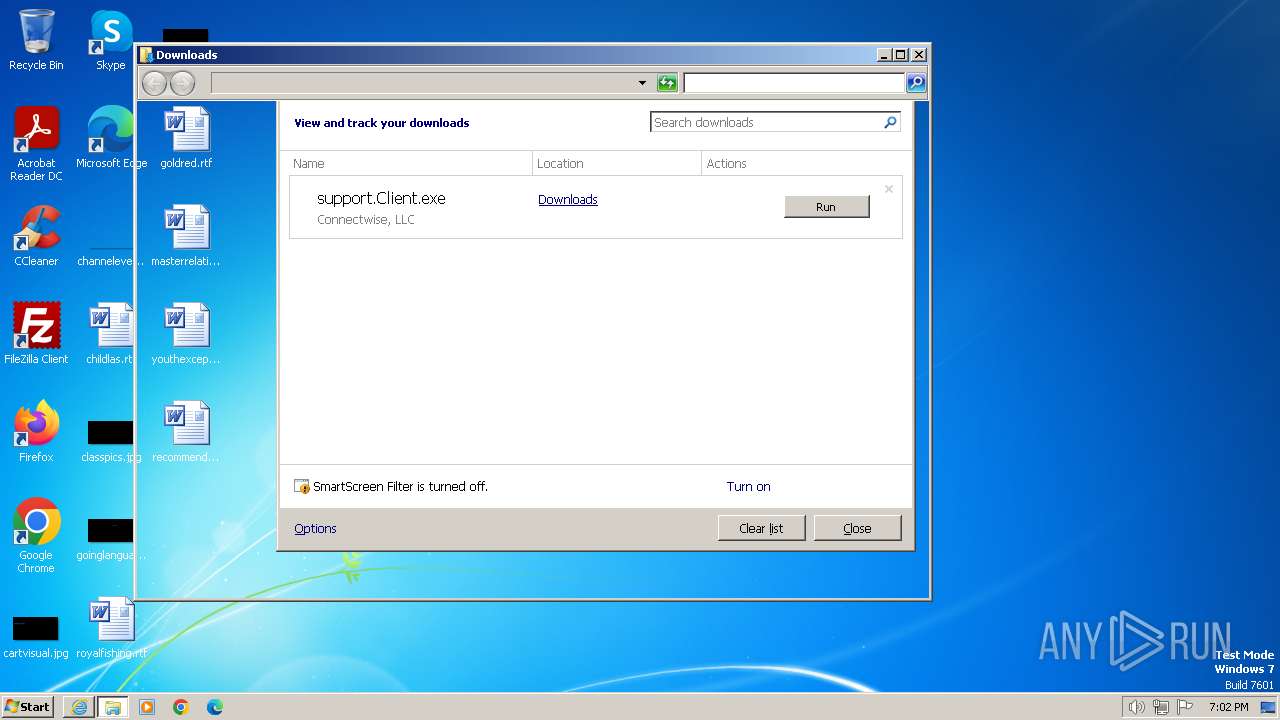Screen dimensions: 1280x720
Task: Sort downloads by Name column
Action: tap(411, 163)
